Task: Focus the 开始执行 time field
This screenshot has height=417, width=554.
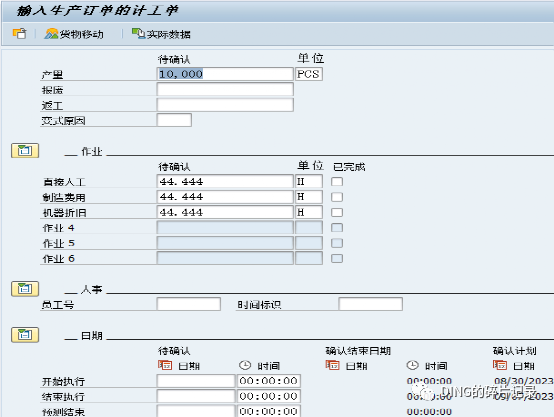Action: tap(269, 381)
